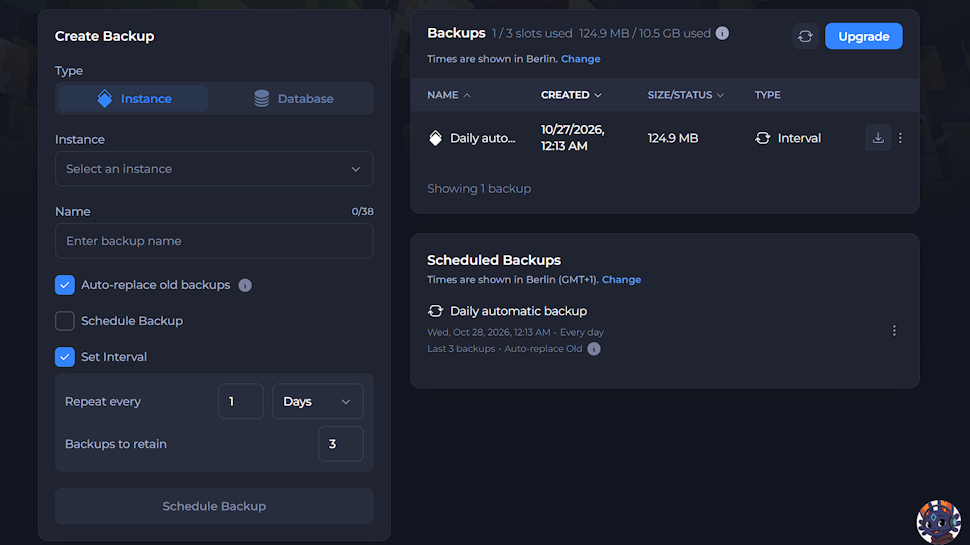970x545 pixels.
Task: Click the 0/38 name character counter
Action: [363, 212]
